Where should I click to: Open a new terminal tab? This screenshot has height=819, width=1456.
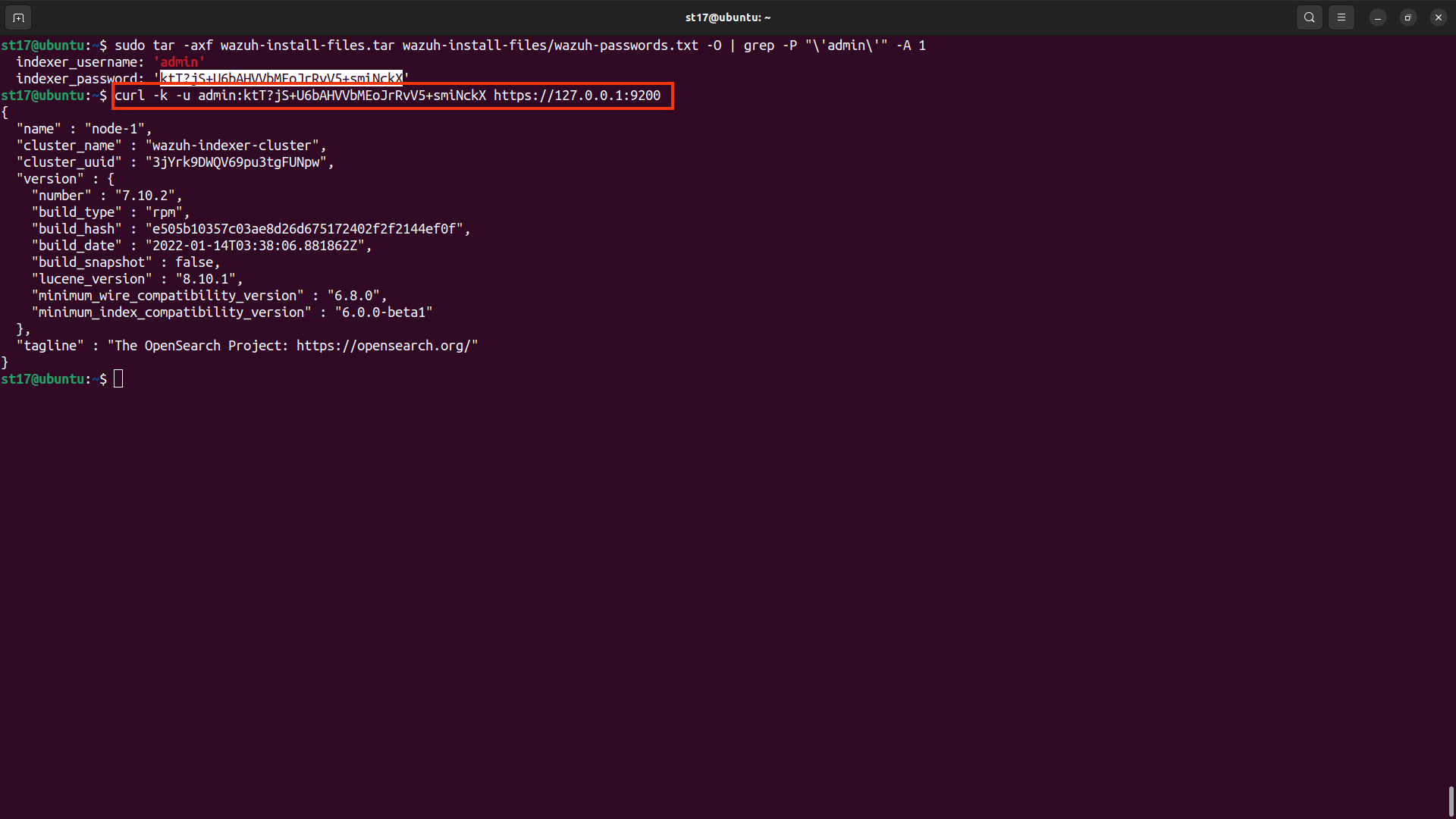point(18,17)
